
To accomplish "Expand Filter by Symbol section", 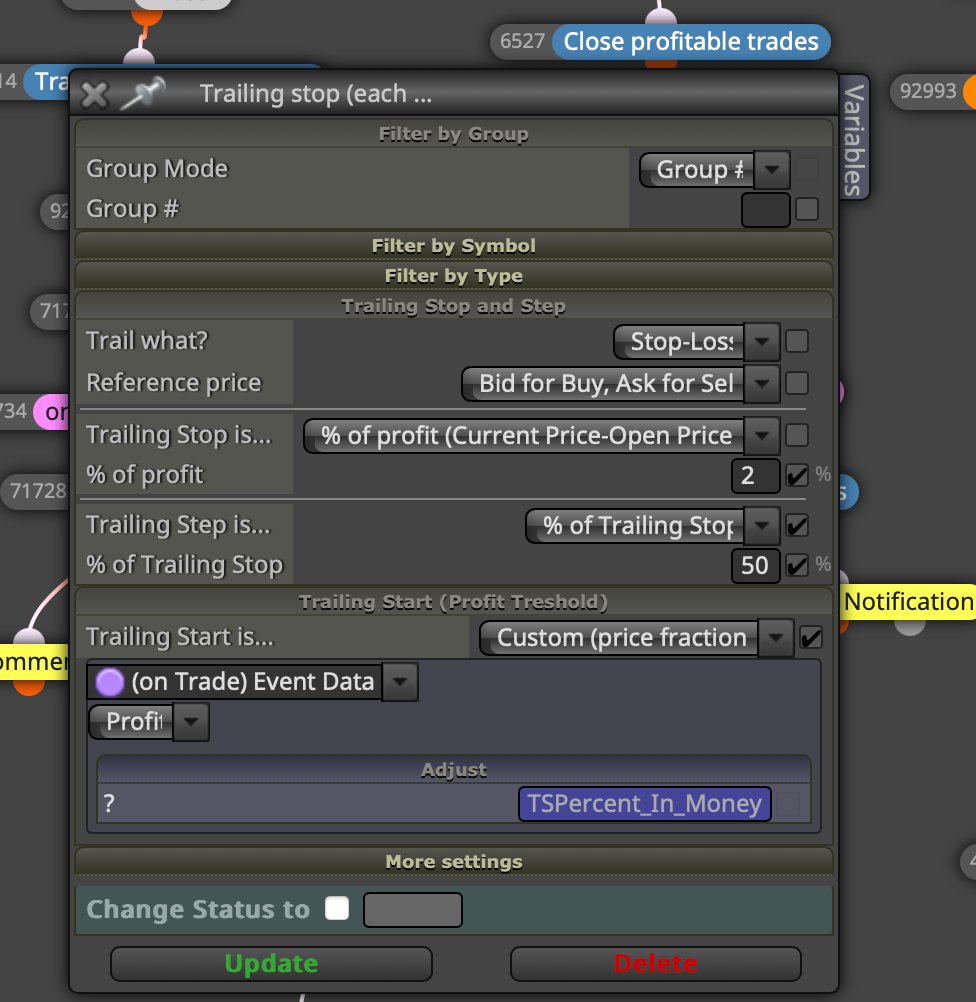I will (x=453, y=245).
